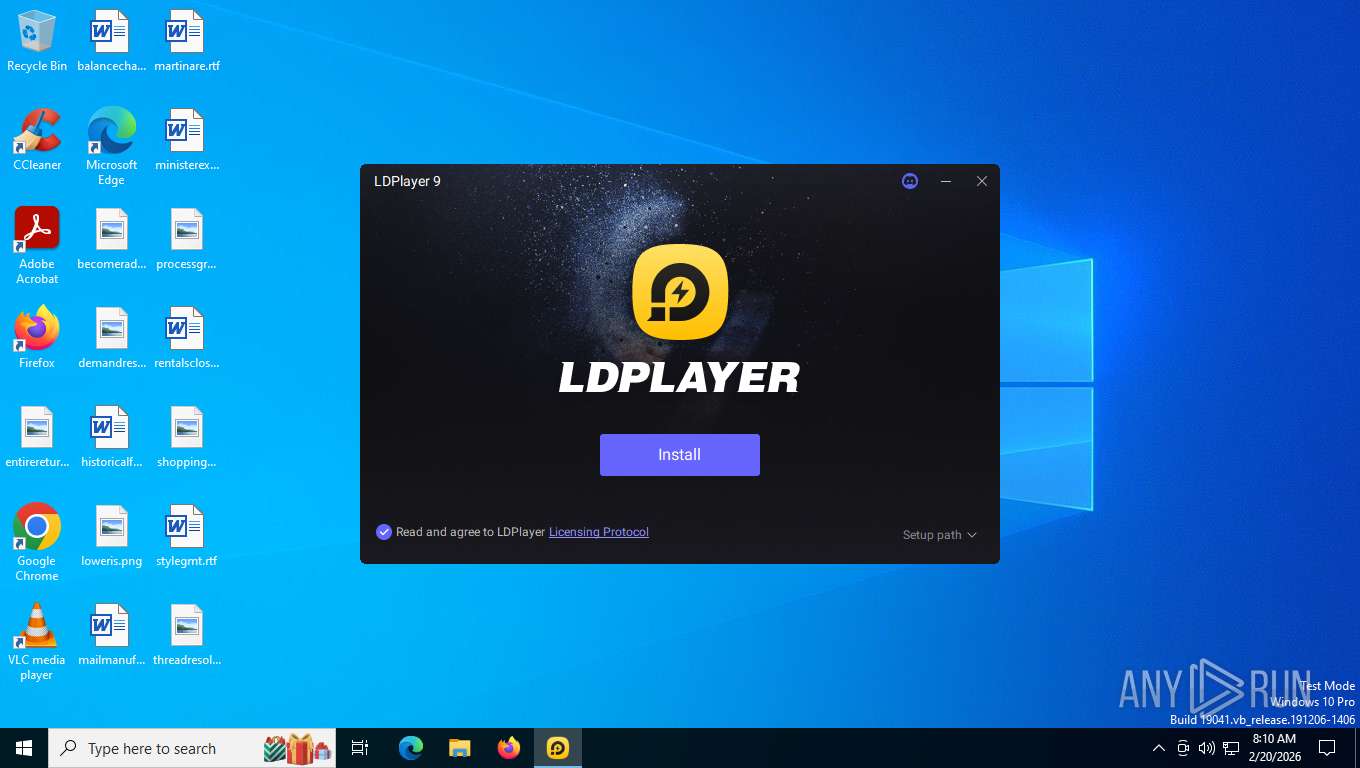This screenshot has height=768, width=1360.
Task: Select the Adobe Acrobat desktop shortcut
Action: 37,246
